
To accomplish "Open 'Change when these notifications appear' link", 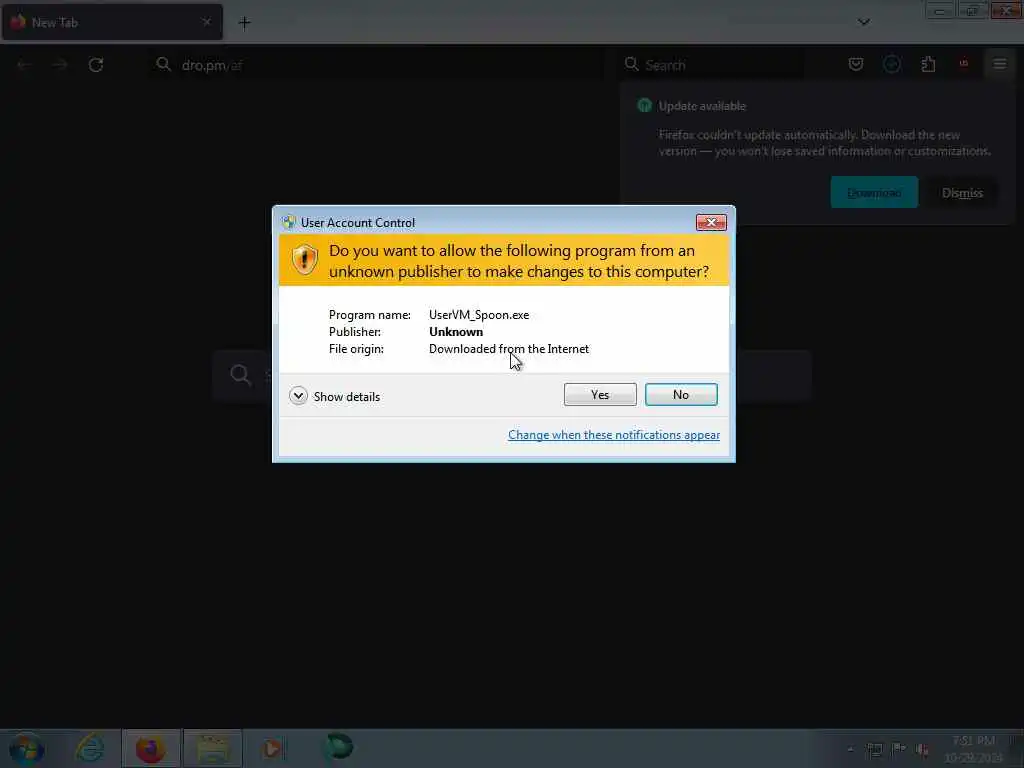I will pos(614,435).
